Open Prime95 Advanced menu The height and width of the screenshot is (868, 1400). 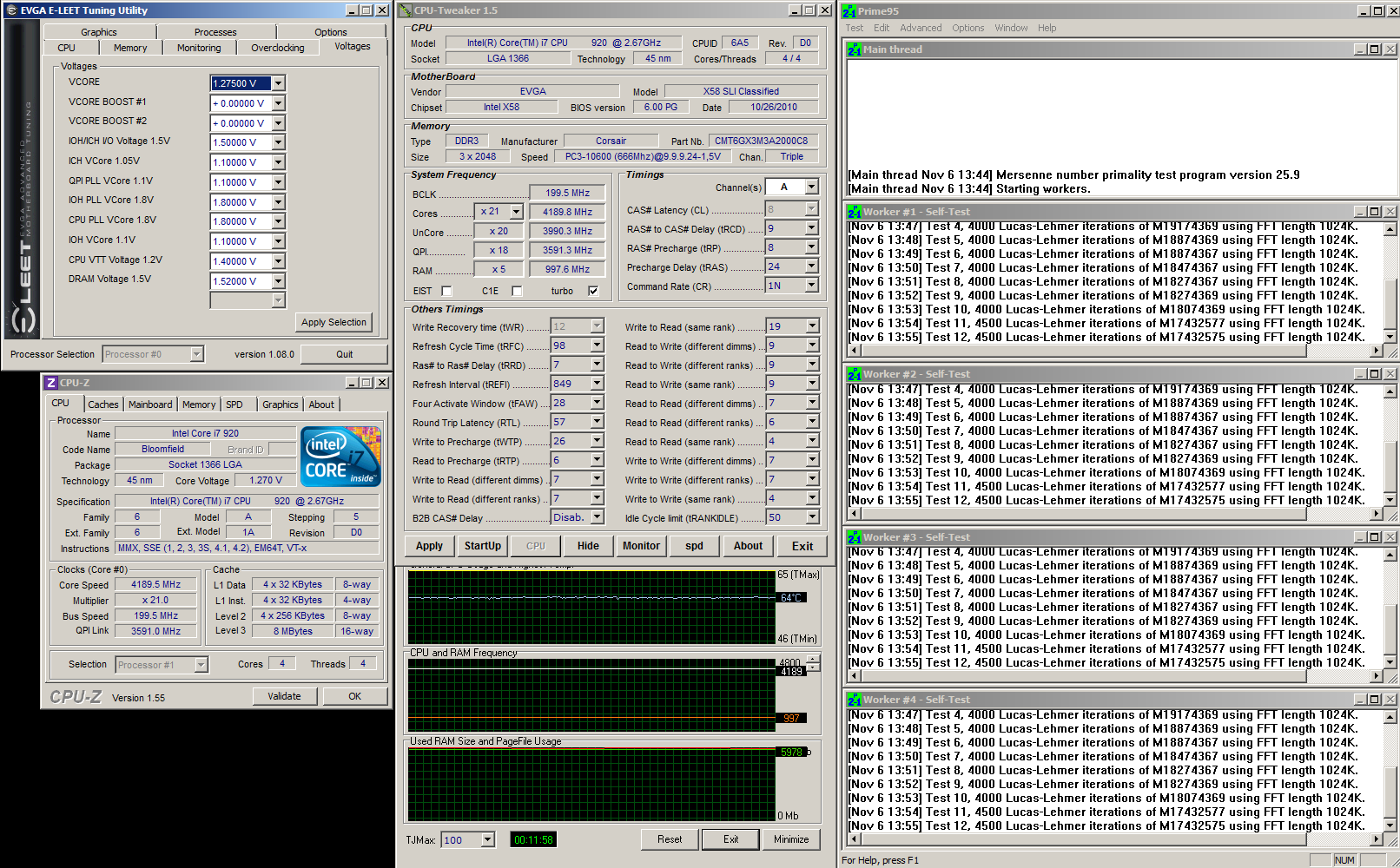[x=921, y=28]
